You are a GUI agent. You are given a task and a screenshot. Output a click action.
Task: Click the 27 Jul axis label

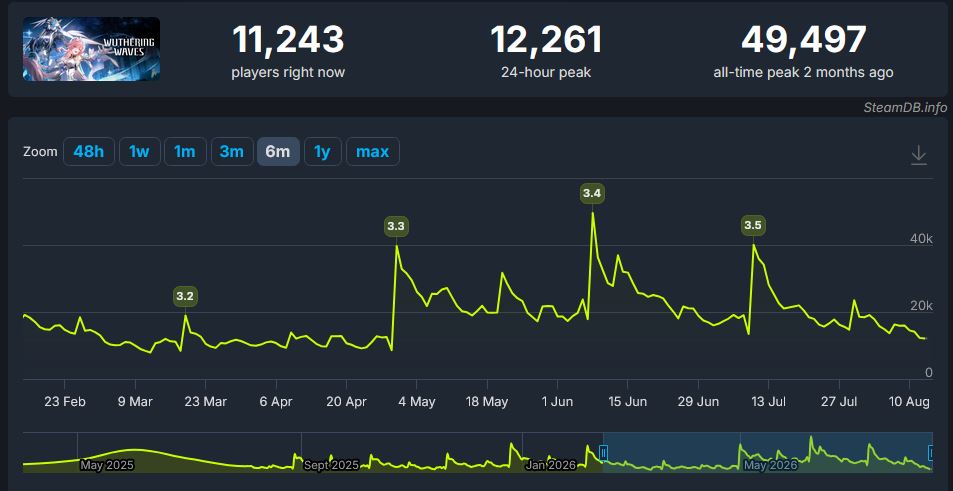point(839,402)
